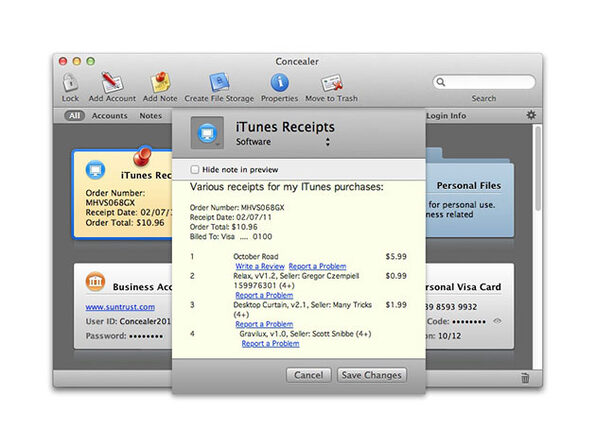The height and width of the screenshot is (447, 596).
Task: Click the Cancel button
Action: 308,375
